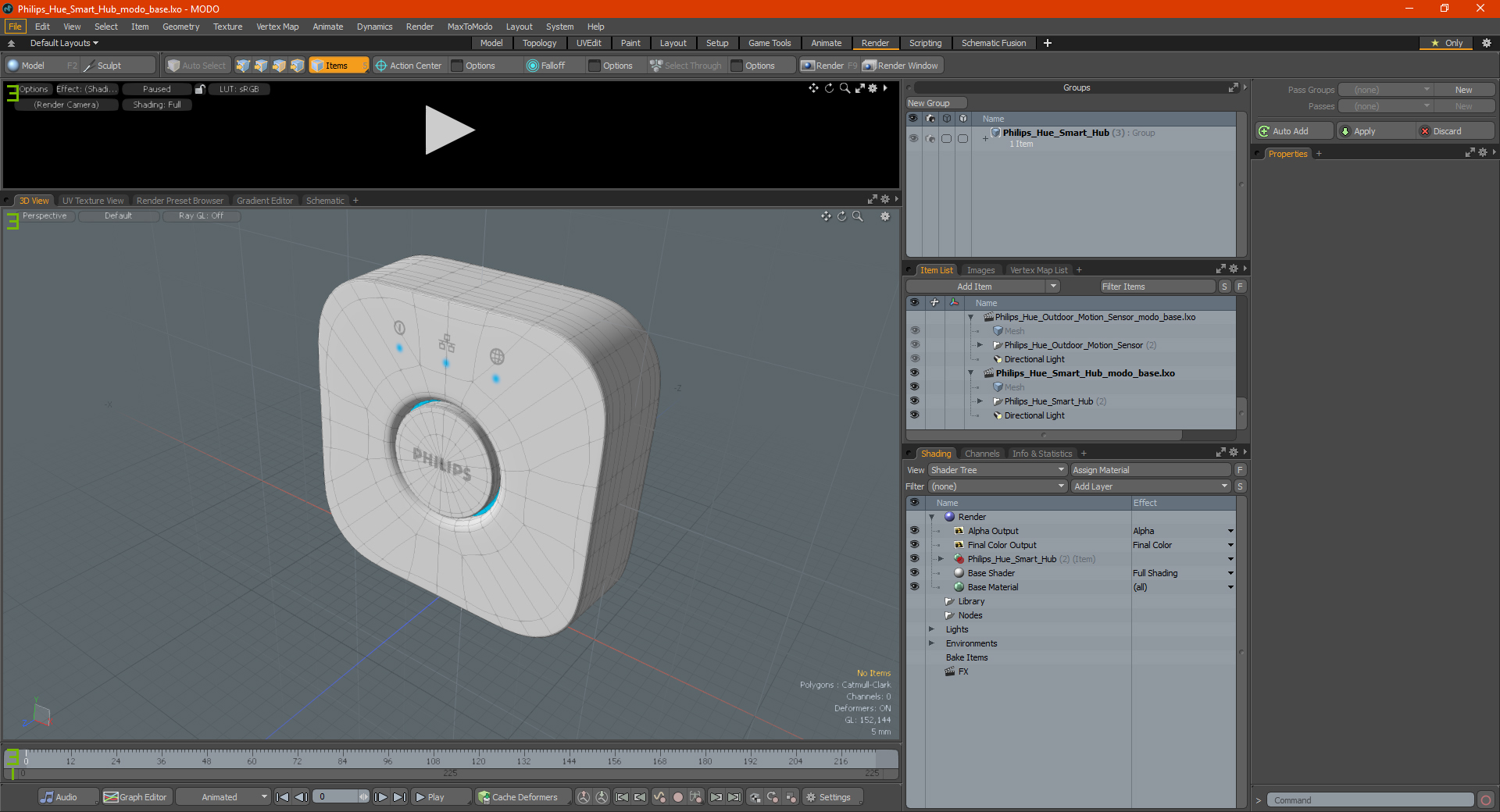Step to previous frame transport icon

point(301,797)
